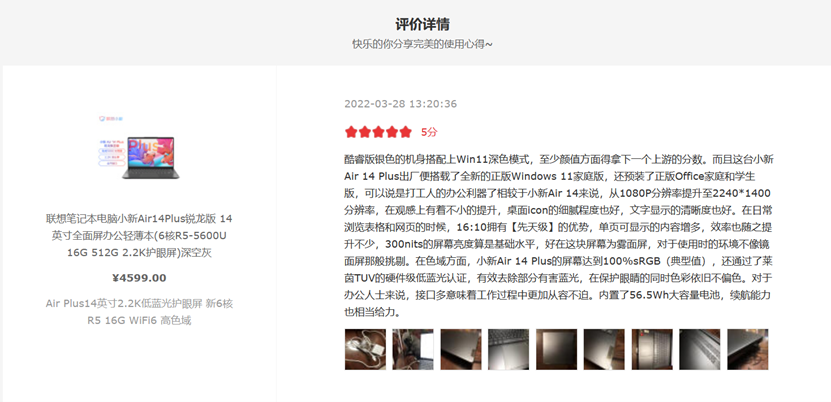This screenshot has height=402, width=831.
Task: Open third review photo of laptop lid
Action: pyautogui.click(x=461, y=350)
